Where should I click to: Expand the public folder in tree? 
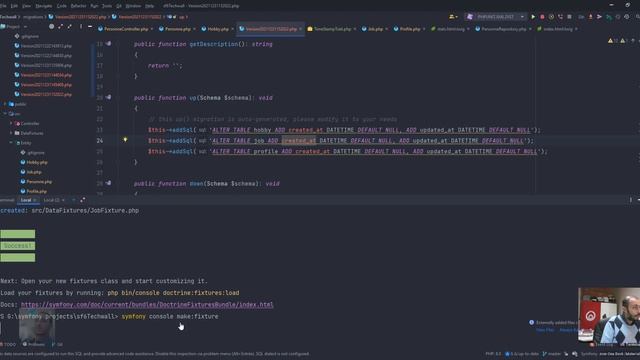(x=5, y=104)
